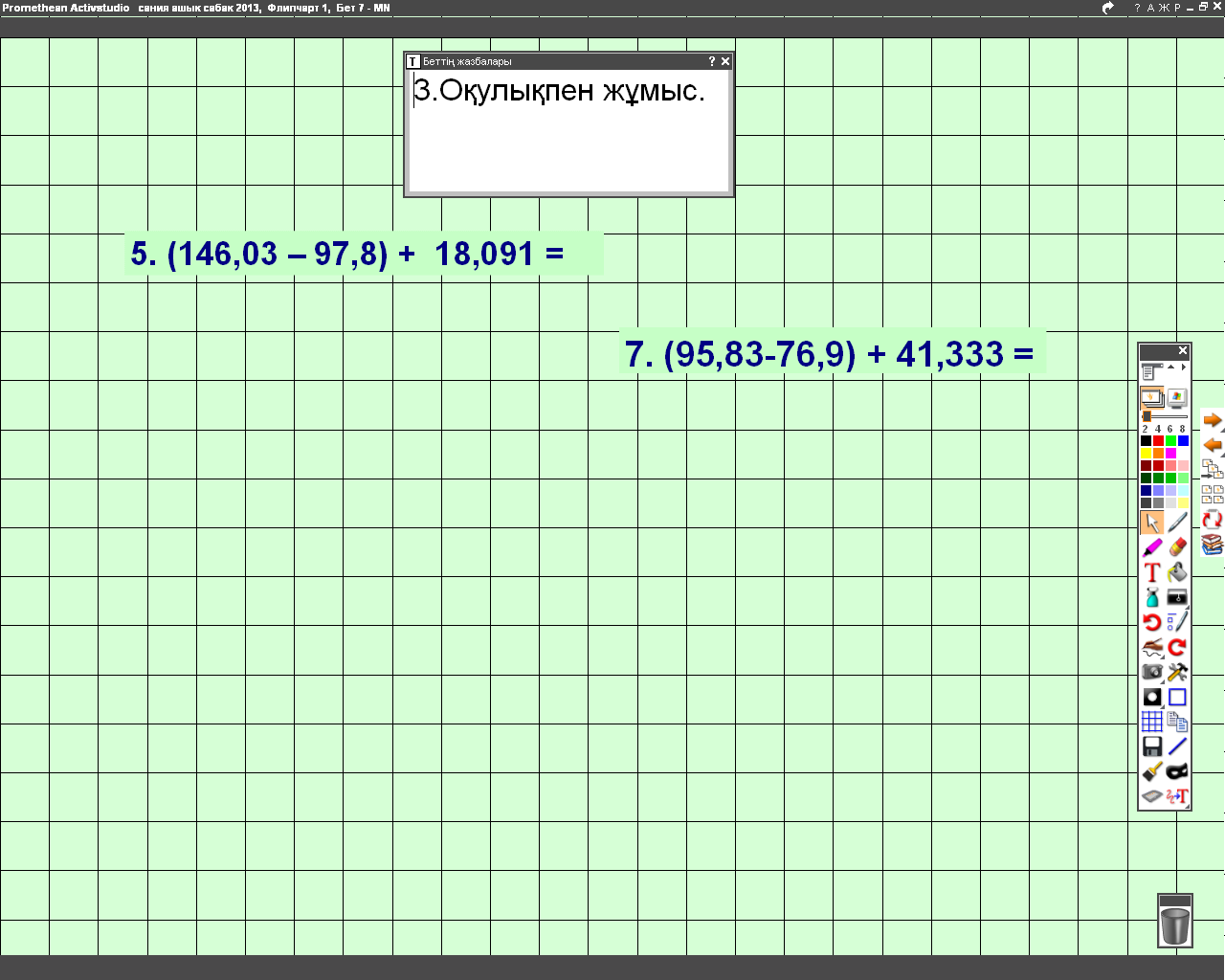
Task: Set pen width to 4
Action: tap(1157, 429)
